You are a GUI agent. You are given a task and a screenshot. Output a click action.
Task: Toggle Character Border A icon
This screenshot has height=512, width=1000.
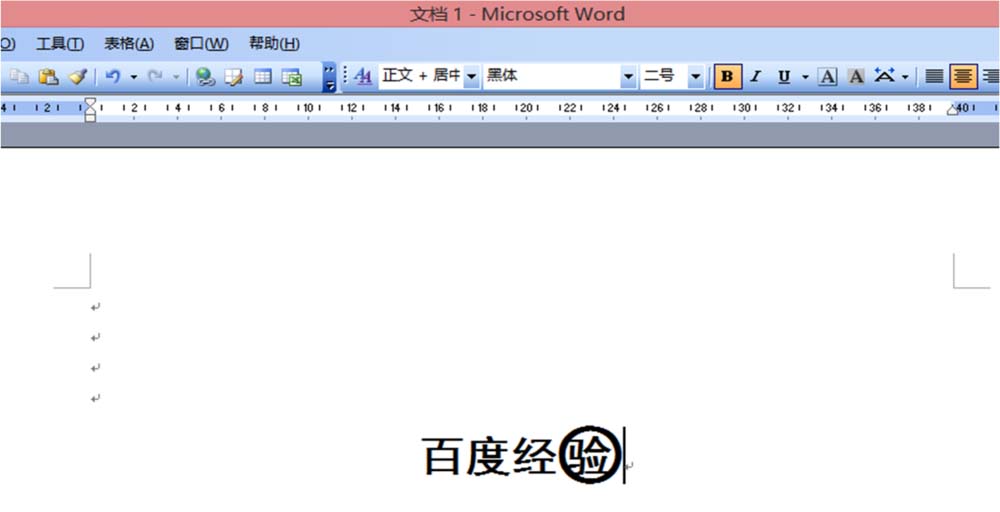pos(827,77)
